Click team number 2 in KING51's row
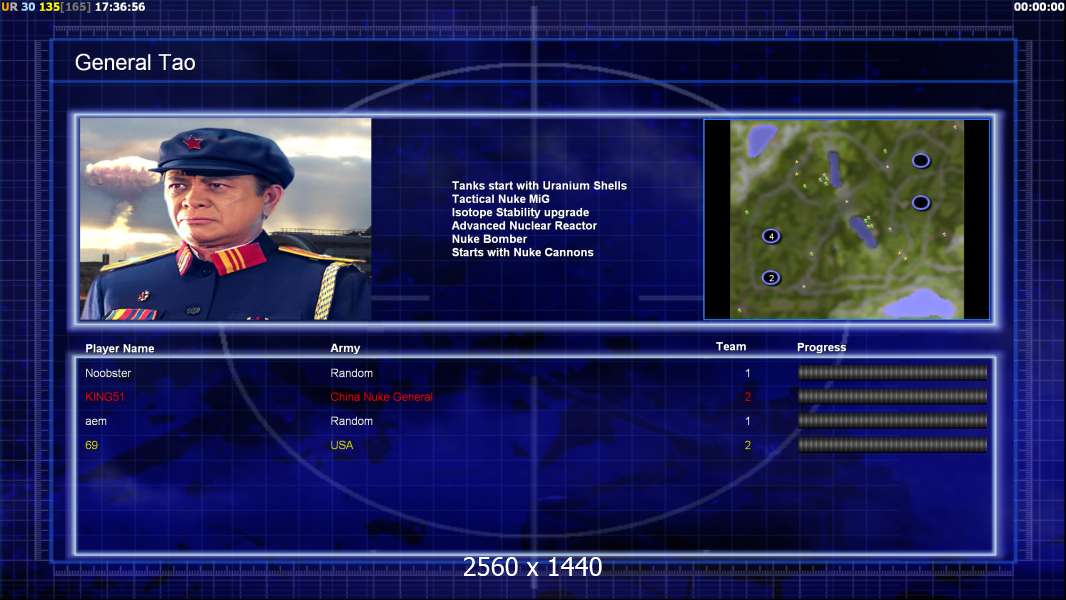 point(747,397)
